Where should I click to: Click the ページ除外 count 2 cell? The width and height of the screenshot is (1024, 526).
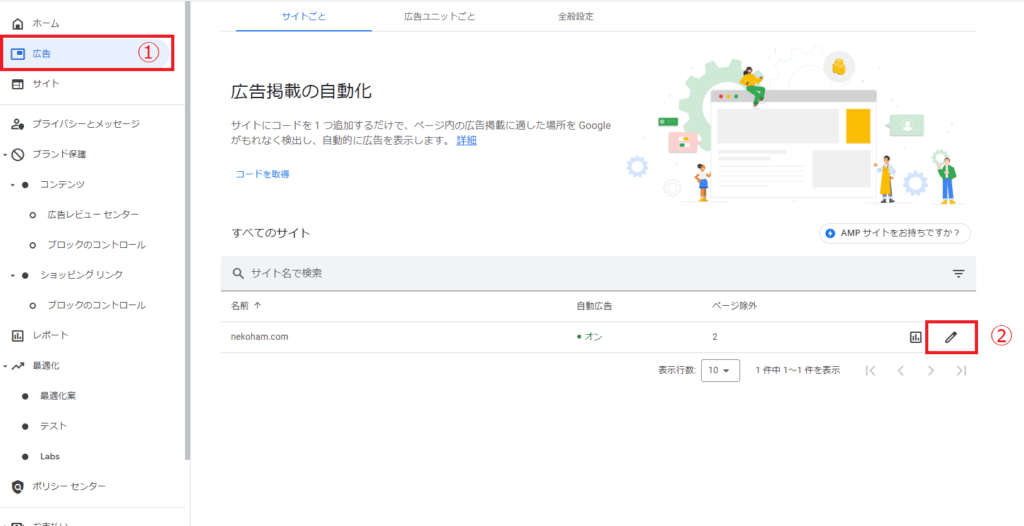[x=714, y=337]
